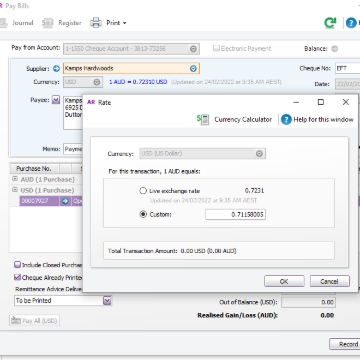Select the Custom rate option
The height and width of the screenshot is (360, 360).
point(143,214)
